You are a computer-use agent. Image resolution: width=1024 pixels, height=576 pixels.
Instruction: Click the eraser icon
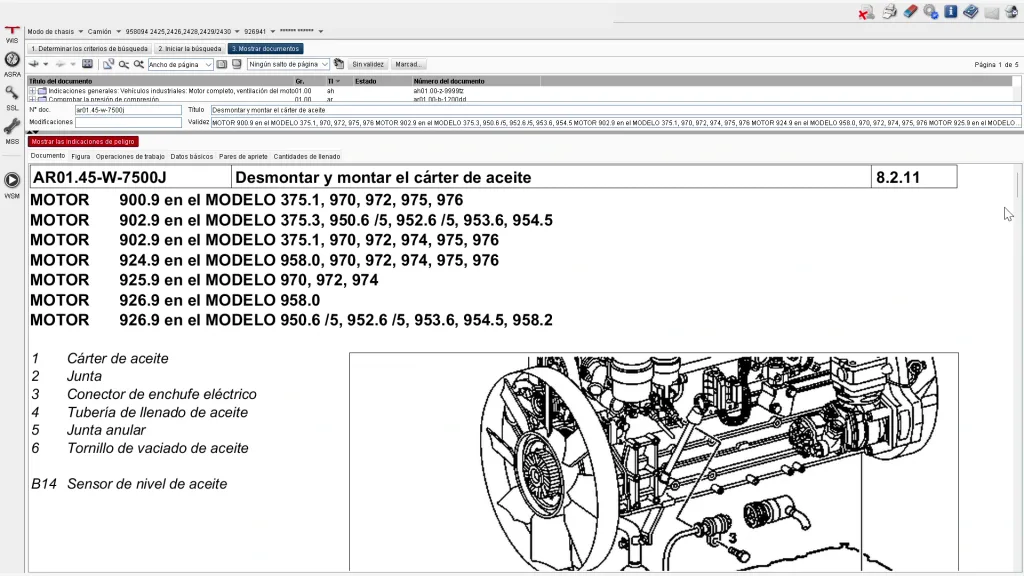(910, 12)
